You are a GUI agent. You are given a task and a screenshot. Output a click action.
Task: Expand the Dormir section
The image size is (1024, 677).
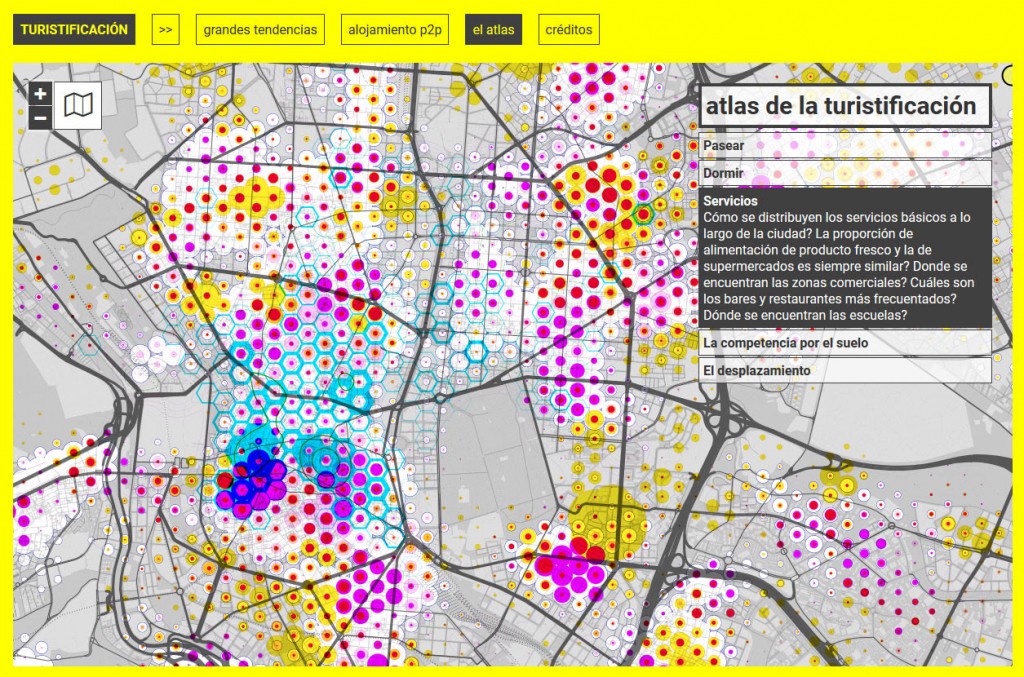(x=845, y=173)
